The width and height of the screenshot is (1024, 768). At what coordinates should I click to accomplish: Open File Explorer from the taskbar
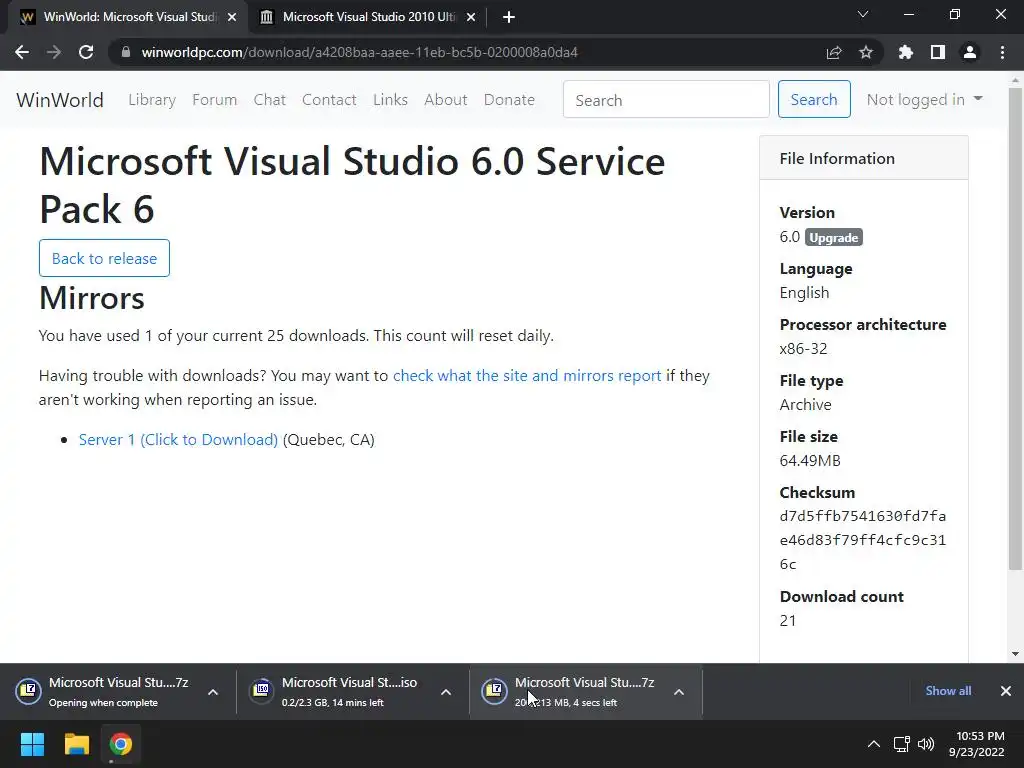[x=77, y=744]
